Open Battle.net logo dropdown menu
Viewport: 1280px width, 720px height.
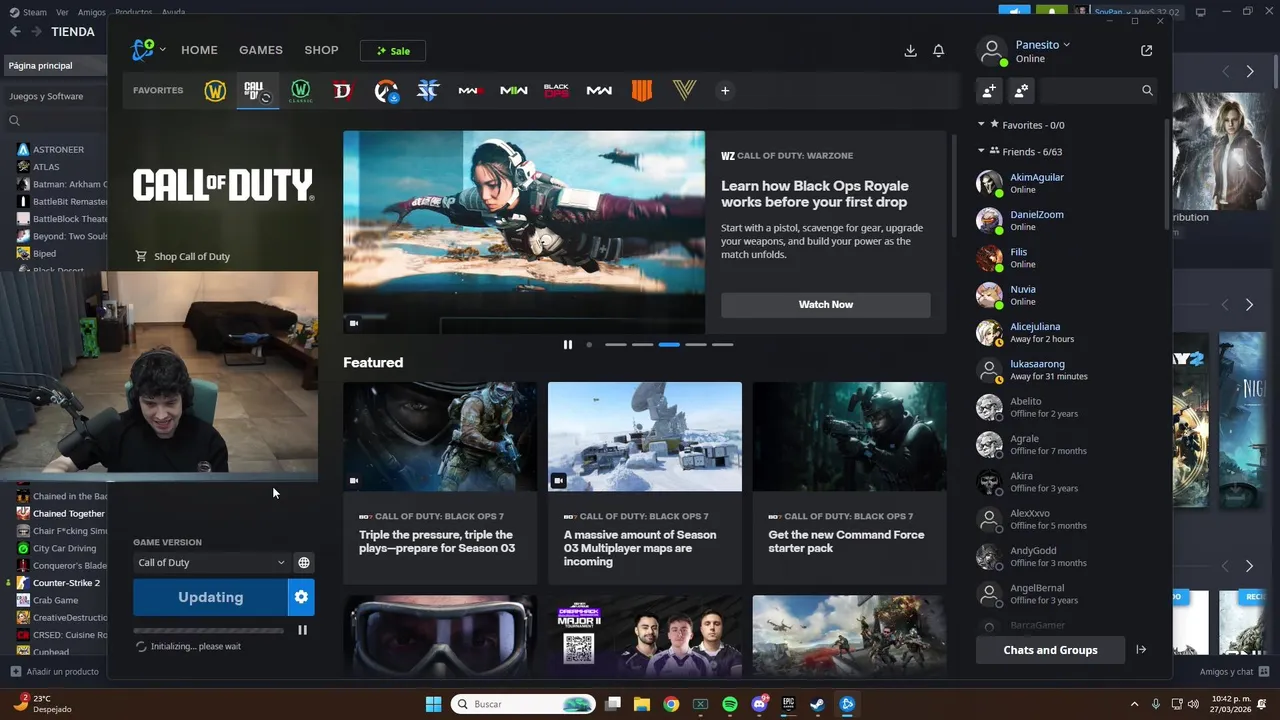click(x=148, y=50)
